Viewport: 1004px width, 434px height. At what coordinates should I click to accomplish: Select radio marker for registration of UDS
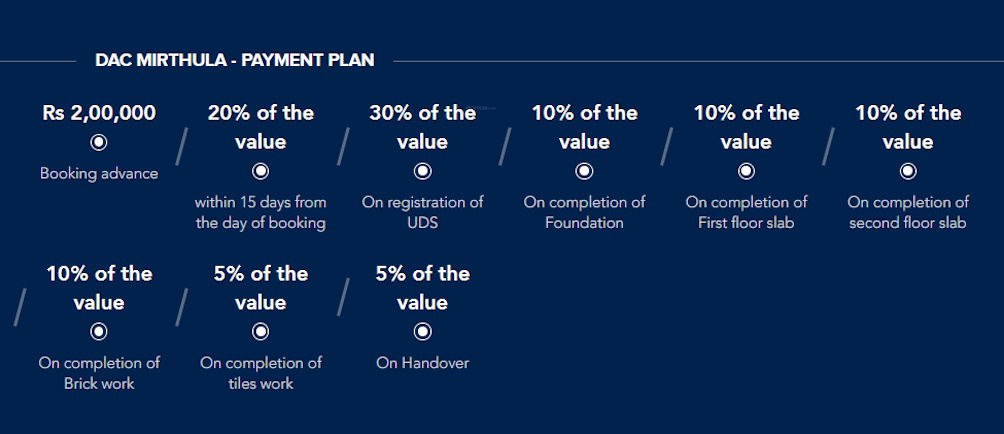tap(423, 171)
